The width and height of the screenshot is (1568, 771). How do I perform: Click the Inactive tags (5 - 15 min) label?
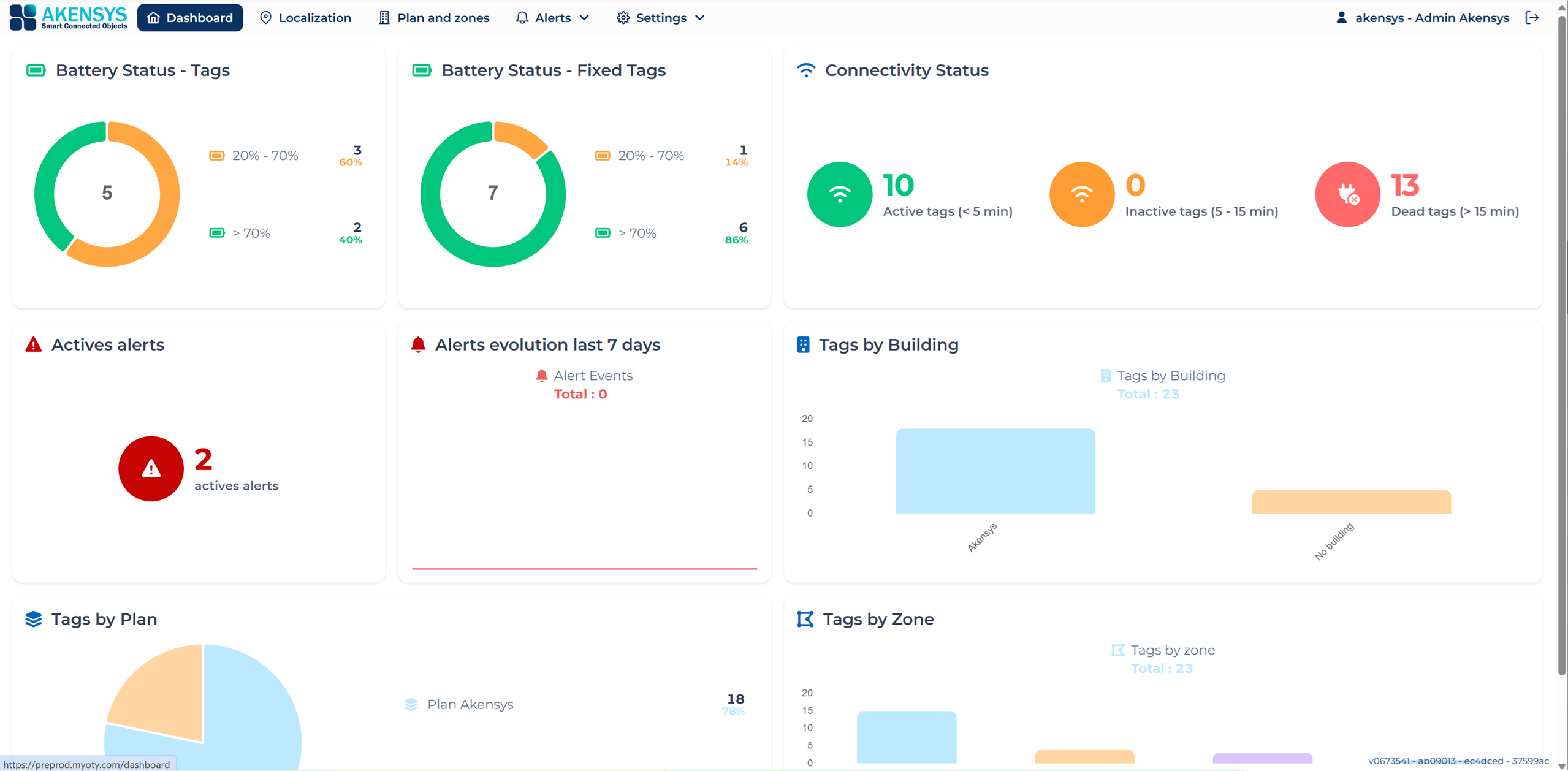[1201, 211]
